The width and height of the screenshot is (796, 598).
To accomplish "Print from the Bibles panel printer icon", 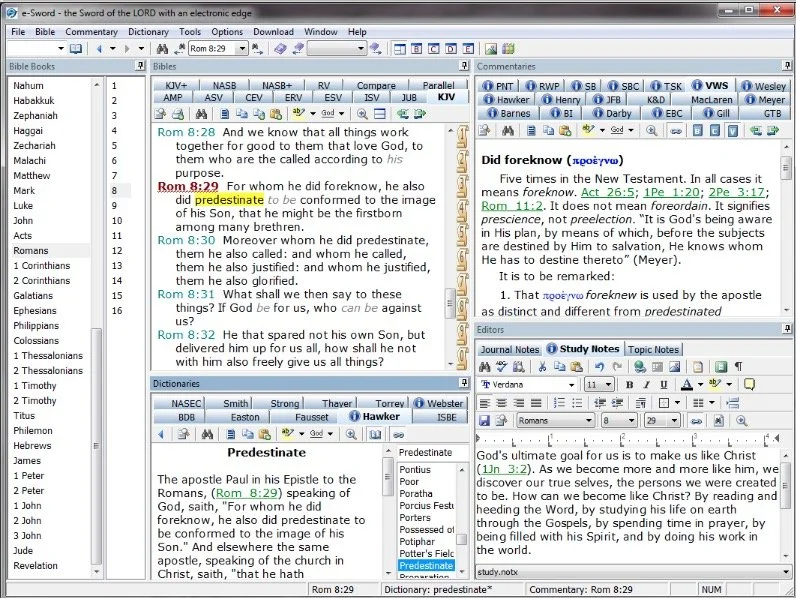I will [178, 114].
